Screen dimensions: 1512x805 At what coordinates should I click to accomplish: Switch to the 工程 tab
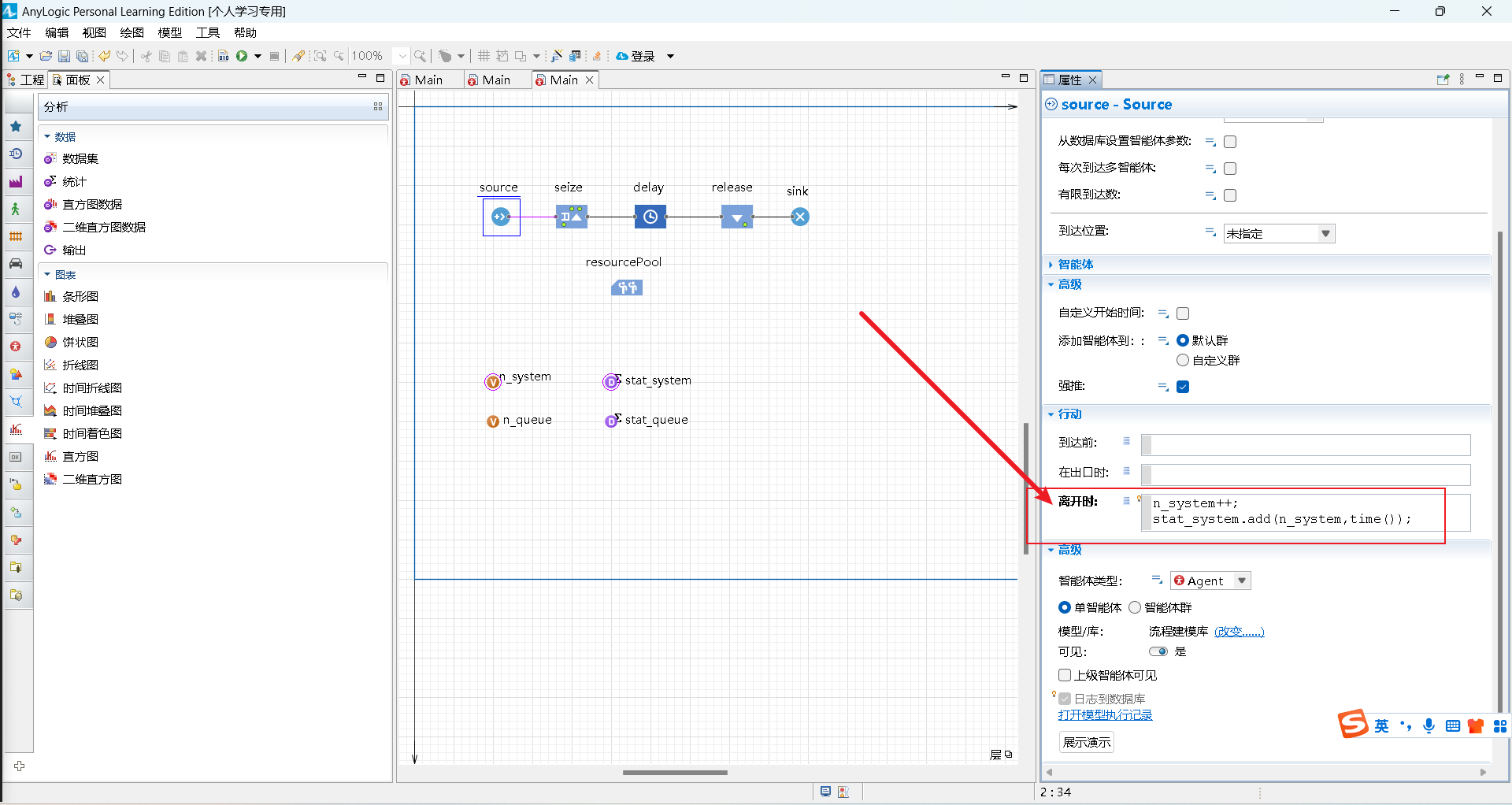click(25, 80)
